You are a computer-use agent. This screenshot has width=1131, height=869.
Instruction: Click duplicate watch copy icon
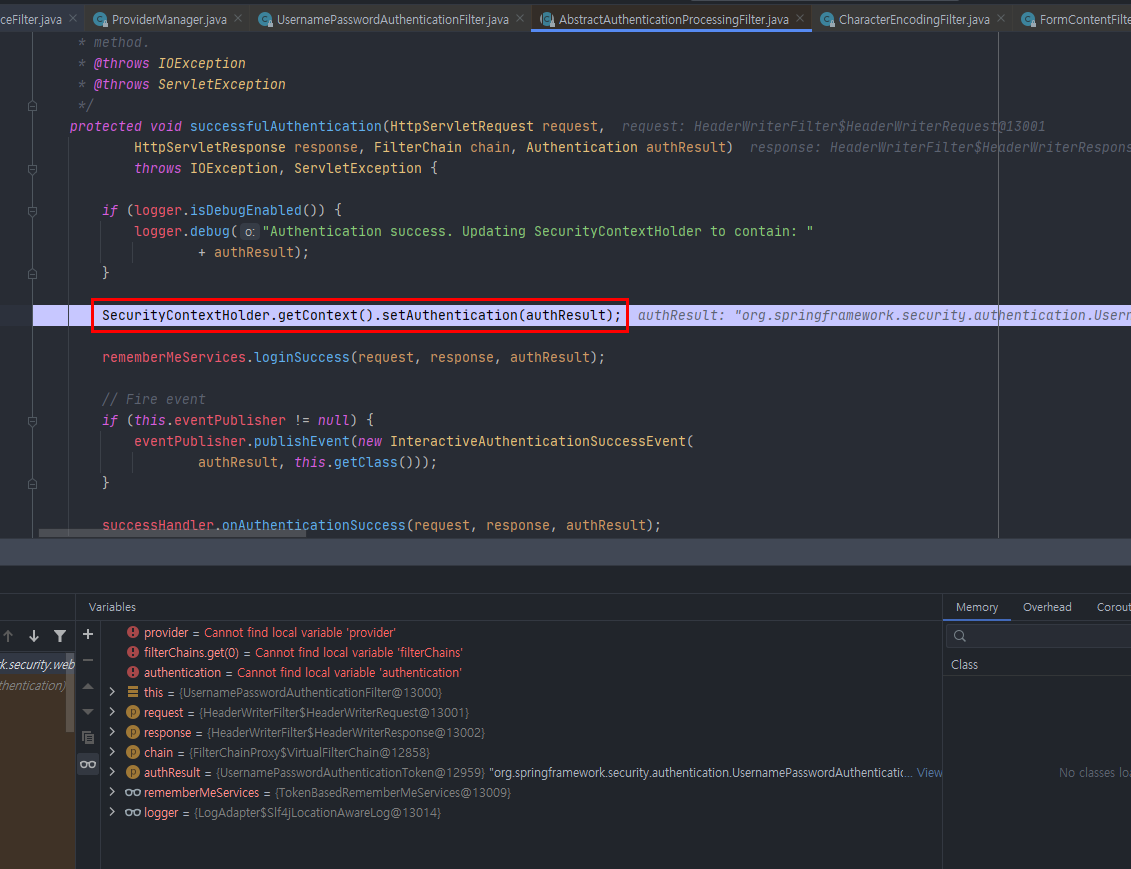pyautogui.click(x=88, y=738)
